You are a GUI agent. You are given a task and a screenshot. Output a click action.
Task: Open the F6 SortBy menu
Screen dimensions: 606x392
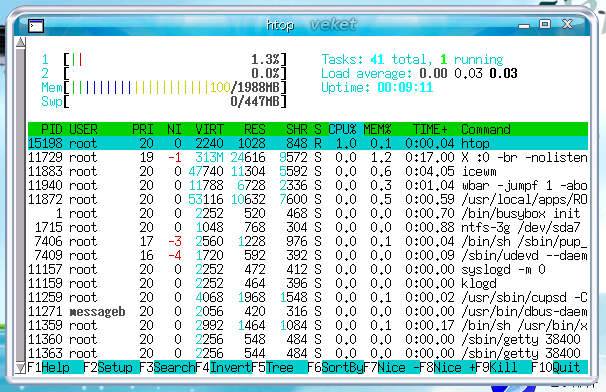(x=335, y=367)
